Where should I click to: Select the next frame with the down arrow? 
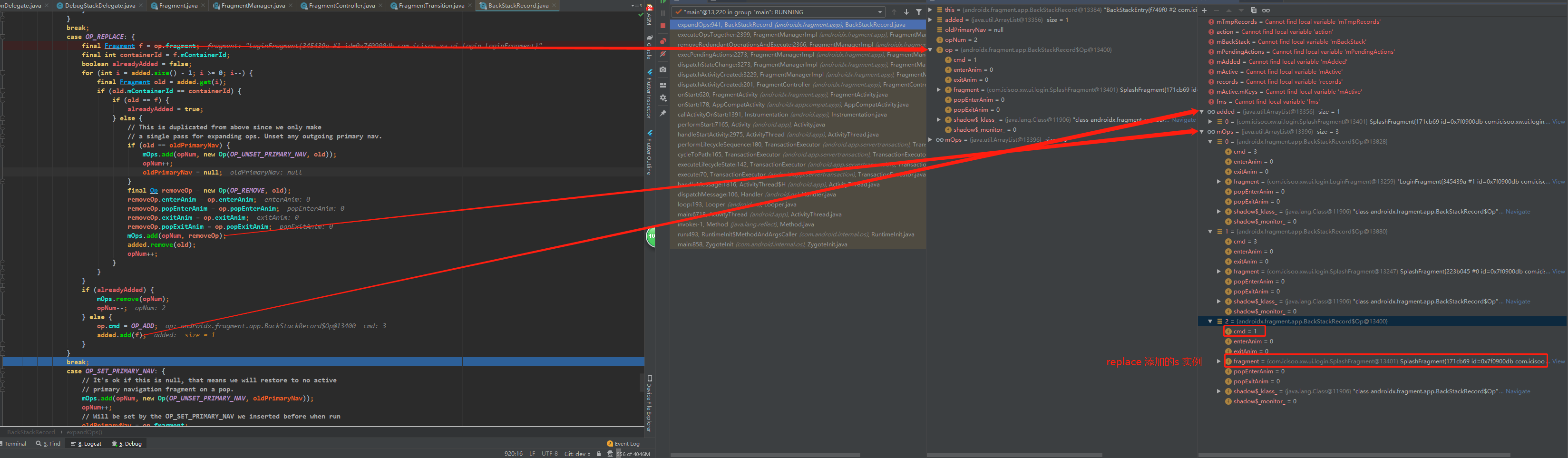[x=906, y=12]
